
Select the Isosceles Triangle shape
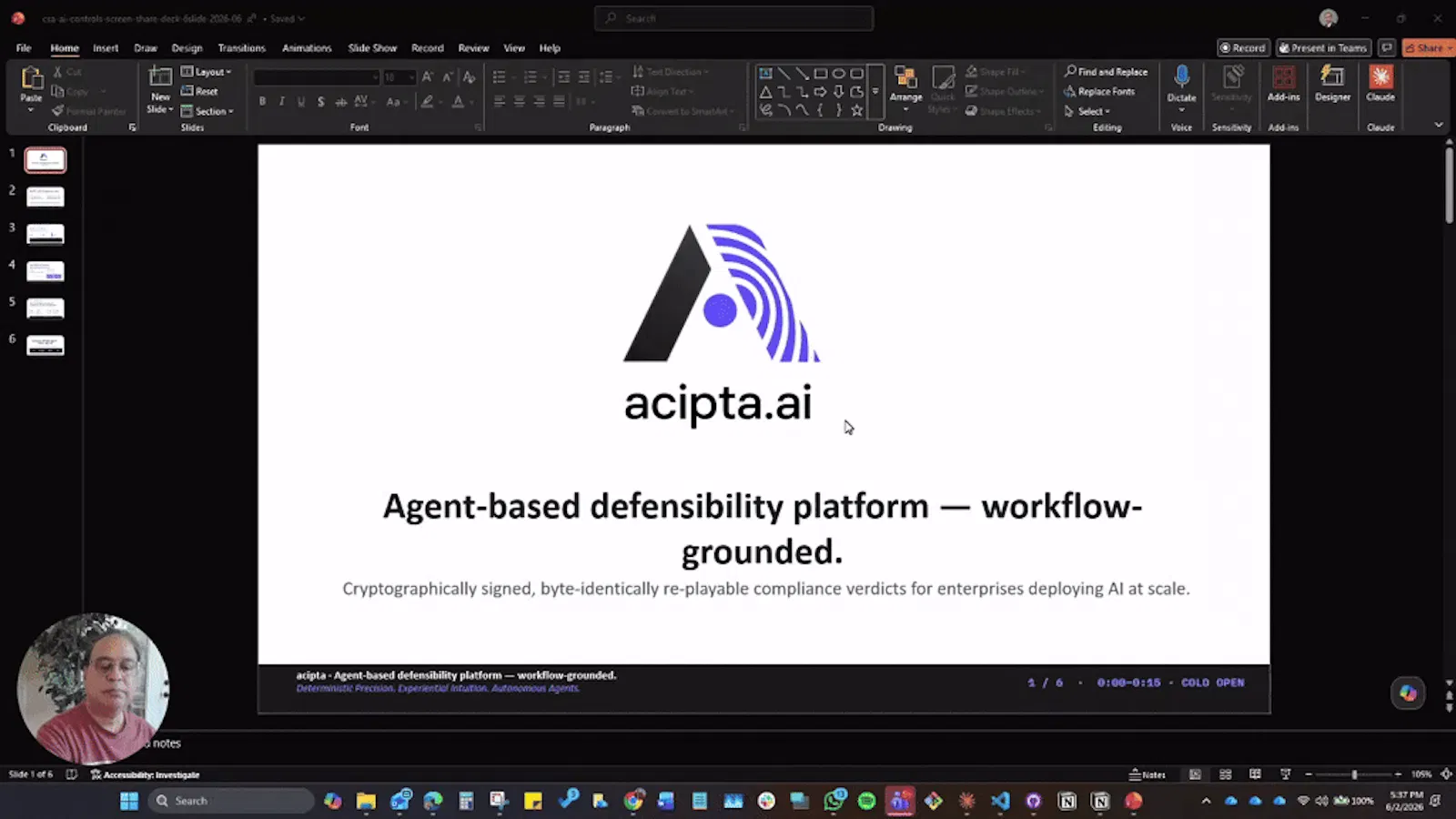pos(765,92)
